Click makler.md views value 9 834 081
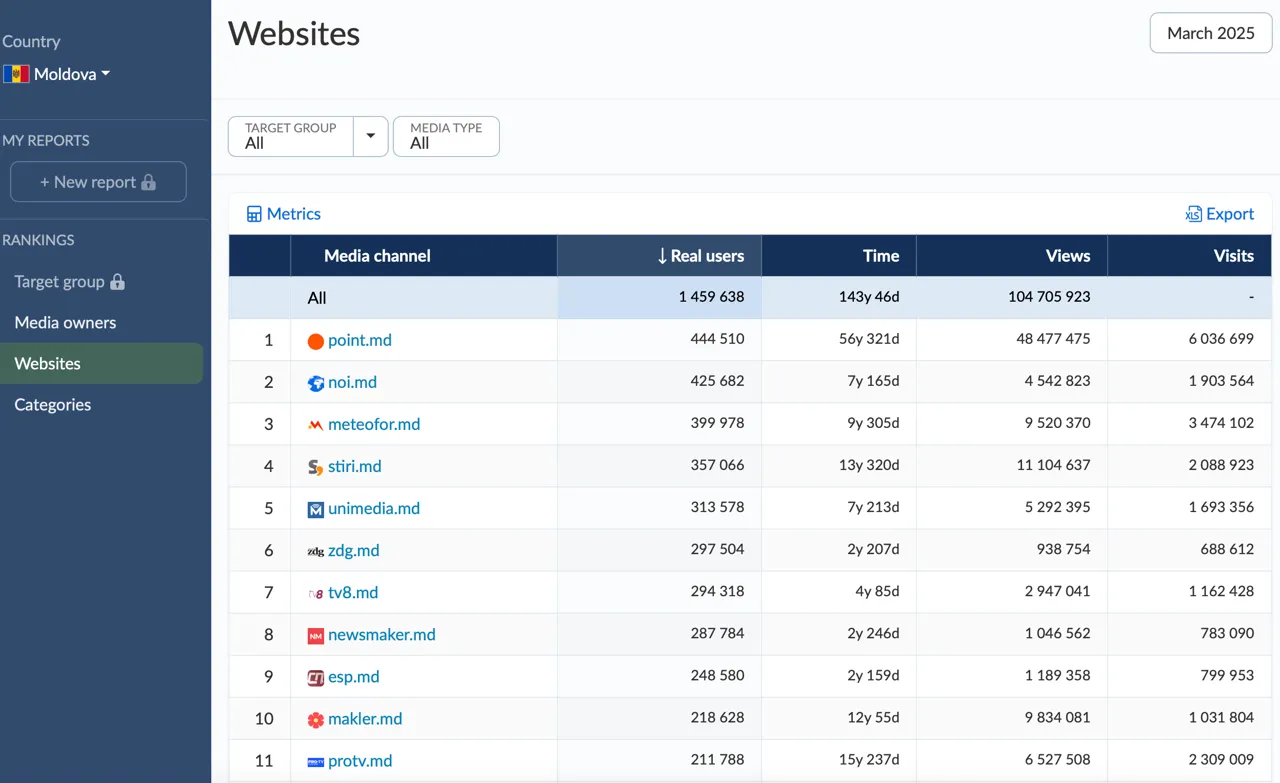Screen dimensions: 1280x783 click(x=1057, y=717)
